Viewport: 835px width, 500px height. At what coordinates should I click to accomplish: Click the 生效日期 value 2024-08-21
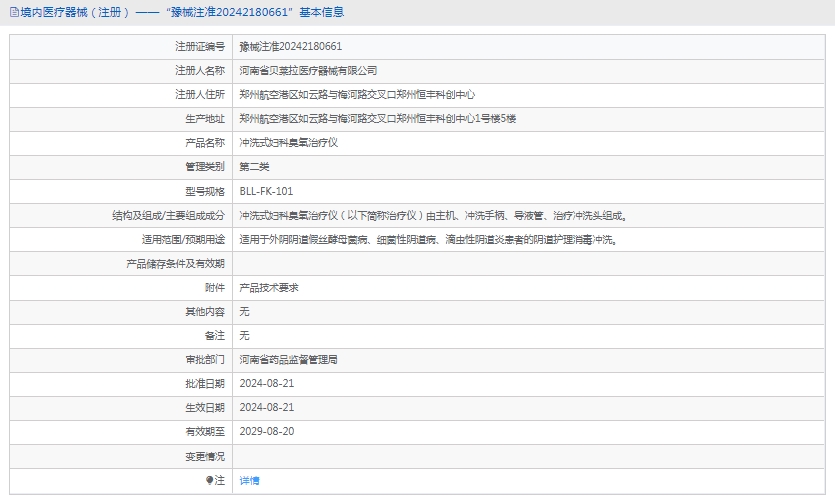[x=267, y=407]
